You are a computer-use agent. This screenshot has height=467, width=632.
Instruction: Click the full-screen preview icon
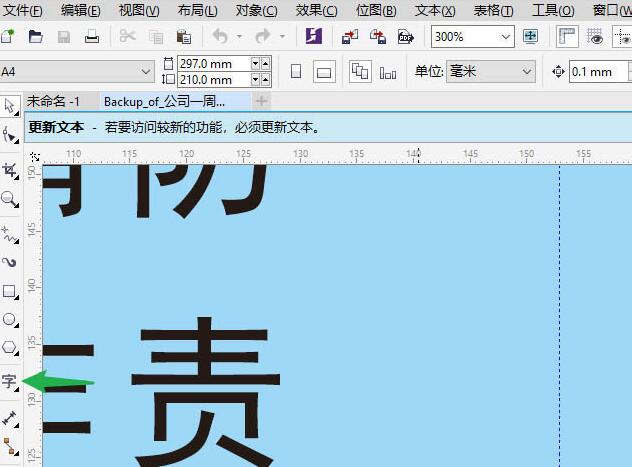[x=530, y=37]
